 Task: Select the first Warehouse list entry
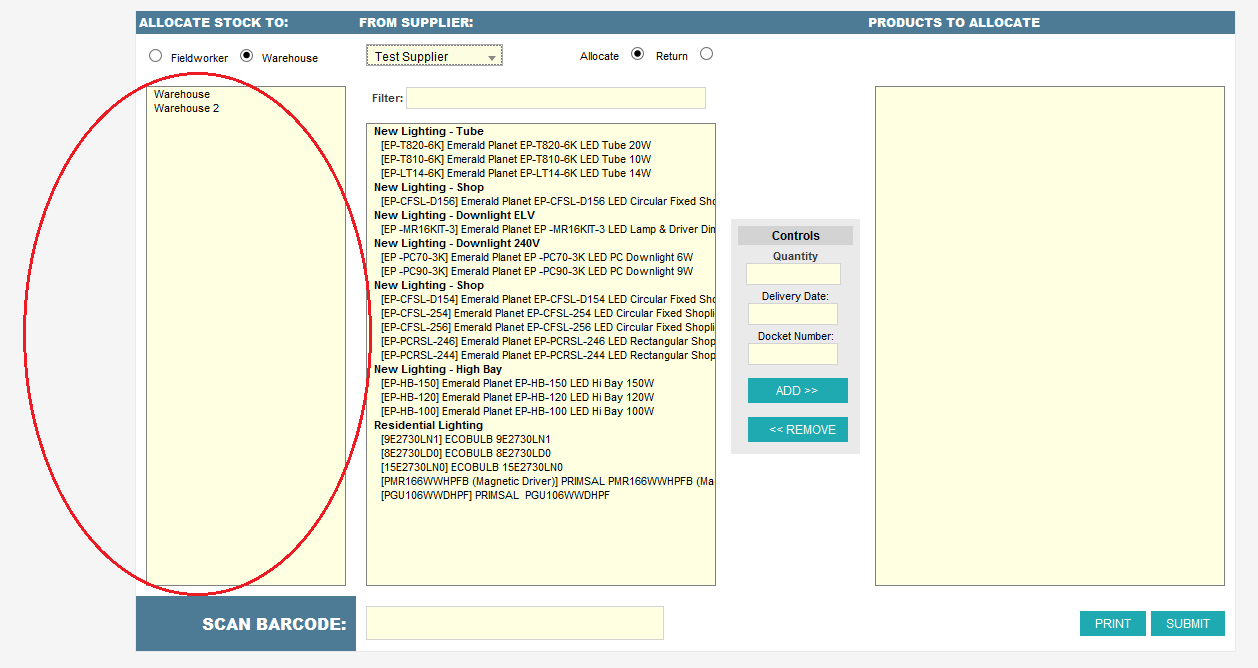[182, 94]
